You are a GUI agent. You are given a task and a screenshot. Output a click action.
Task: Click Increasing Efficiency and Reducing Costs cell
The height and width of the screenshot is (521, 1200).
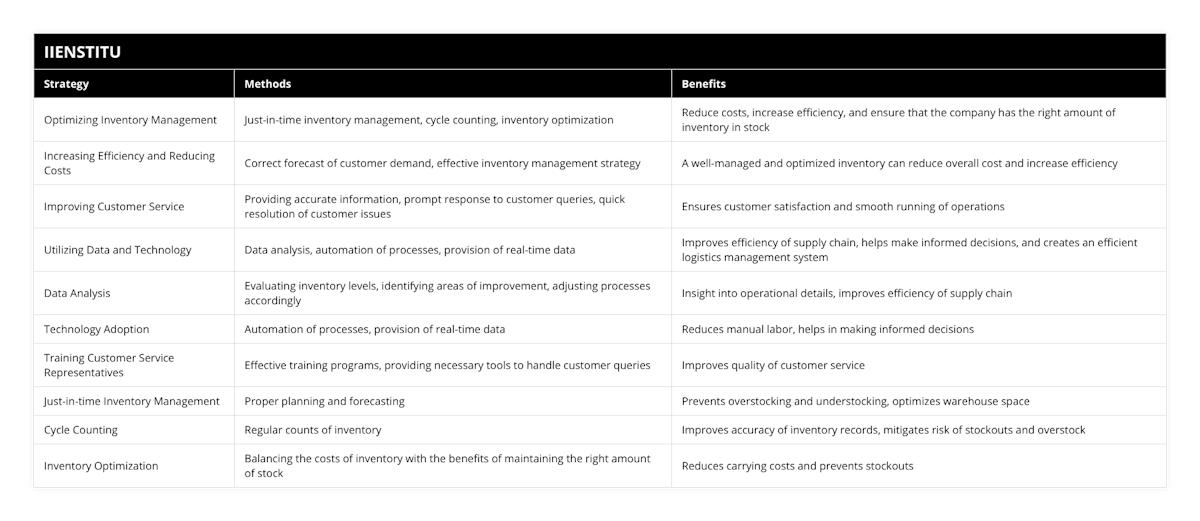pyautogui.click(x=134, y=163)
